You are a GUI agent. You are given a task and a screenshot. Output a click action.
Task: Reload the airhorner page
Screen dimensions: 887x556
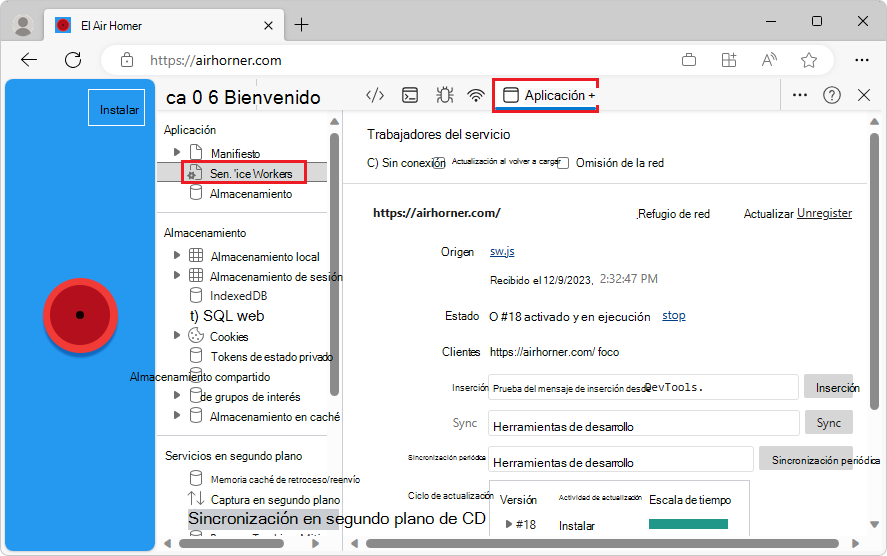click(73, 60)
